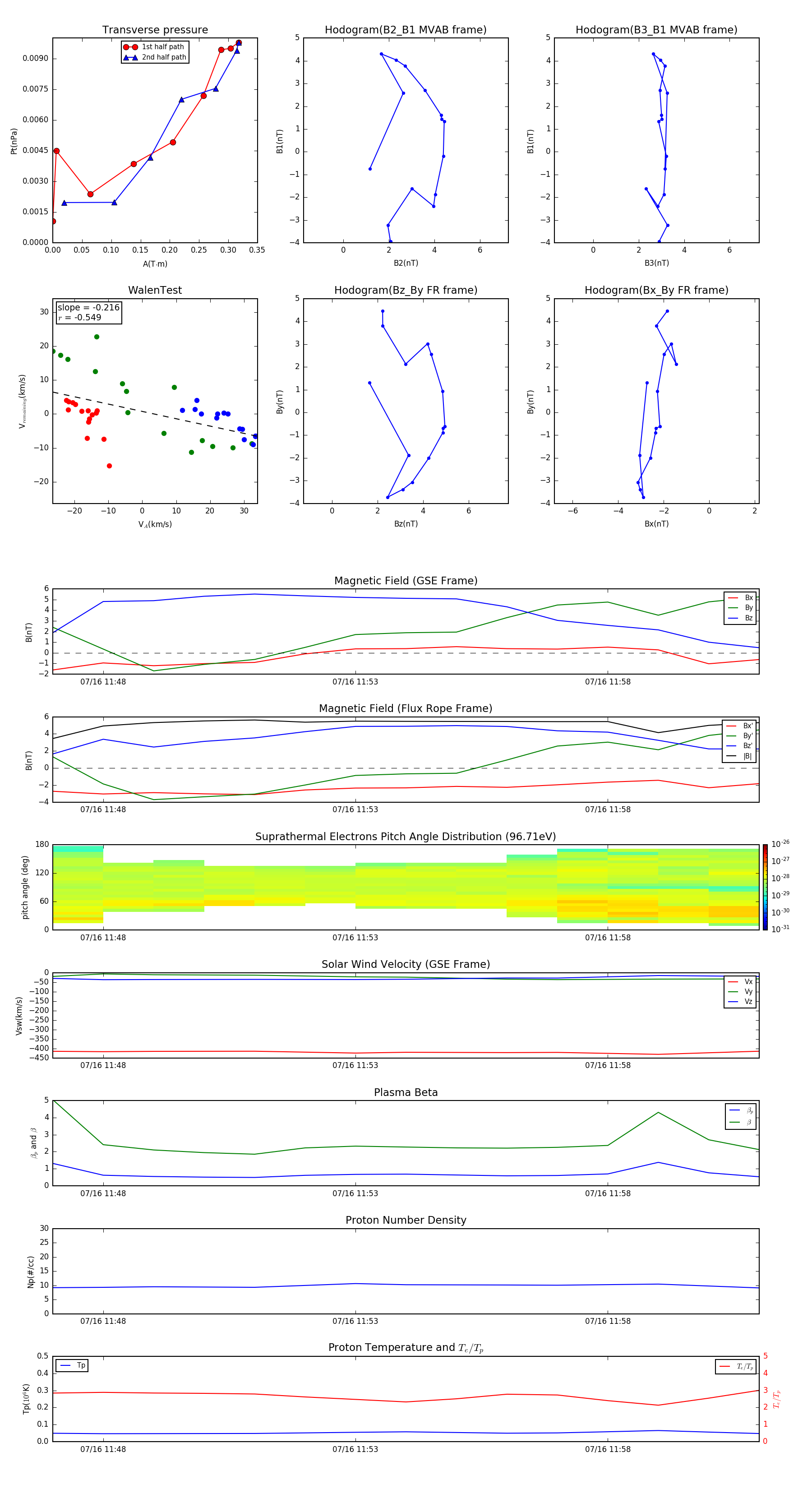
Task: Click the 'VA(km/s)' x-axis label
Action: pyautogui.click(x=155, y=524)
